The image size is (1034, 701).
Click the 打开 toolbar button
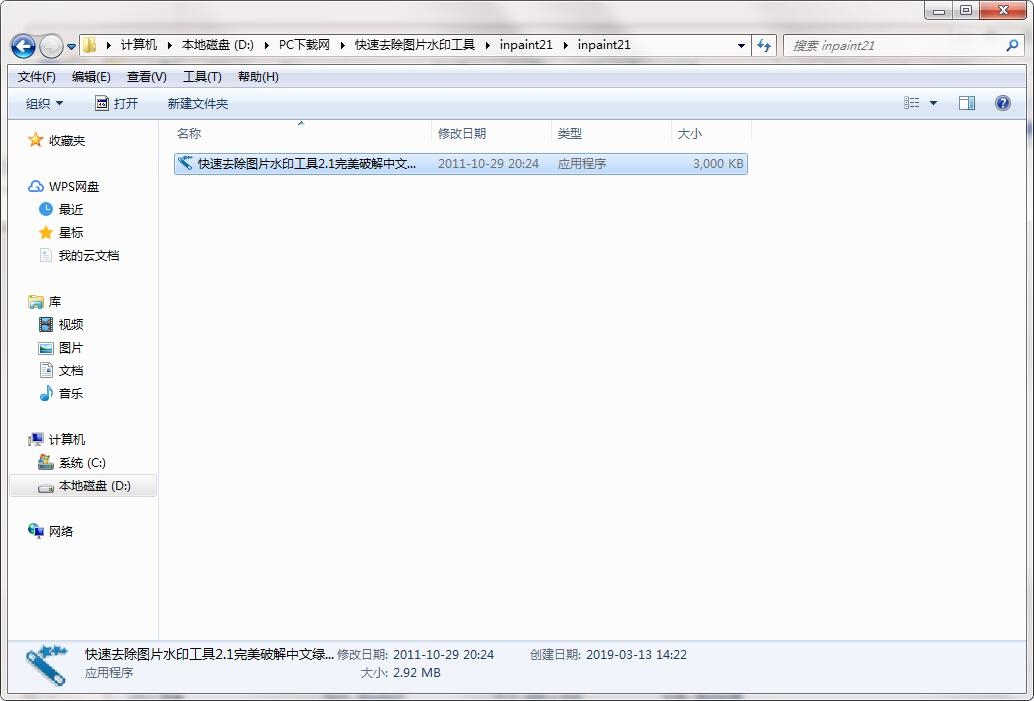click(x=117, y=104)
